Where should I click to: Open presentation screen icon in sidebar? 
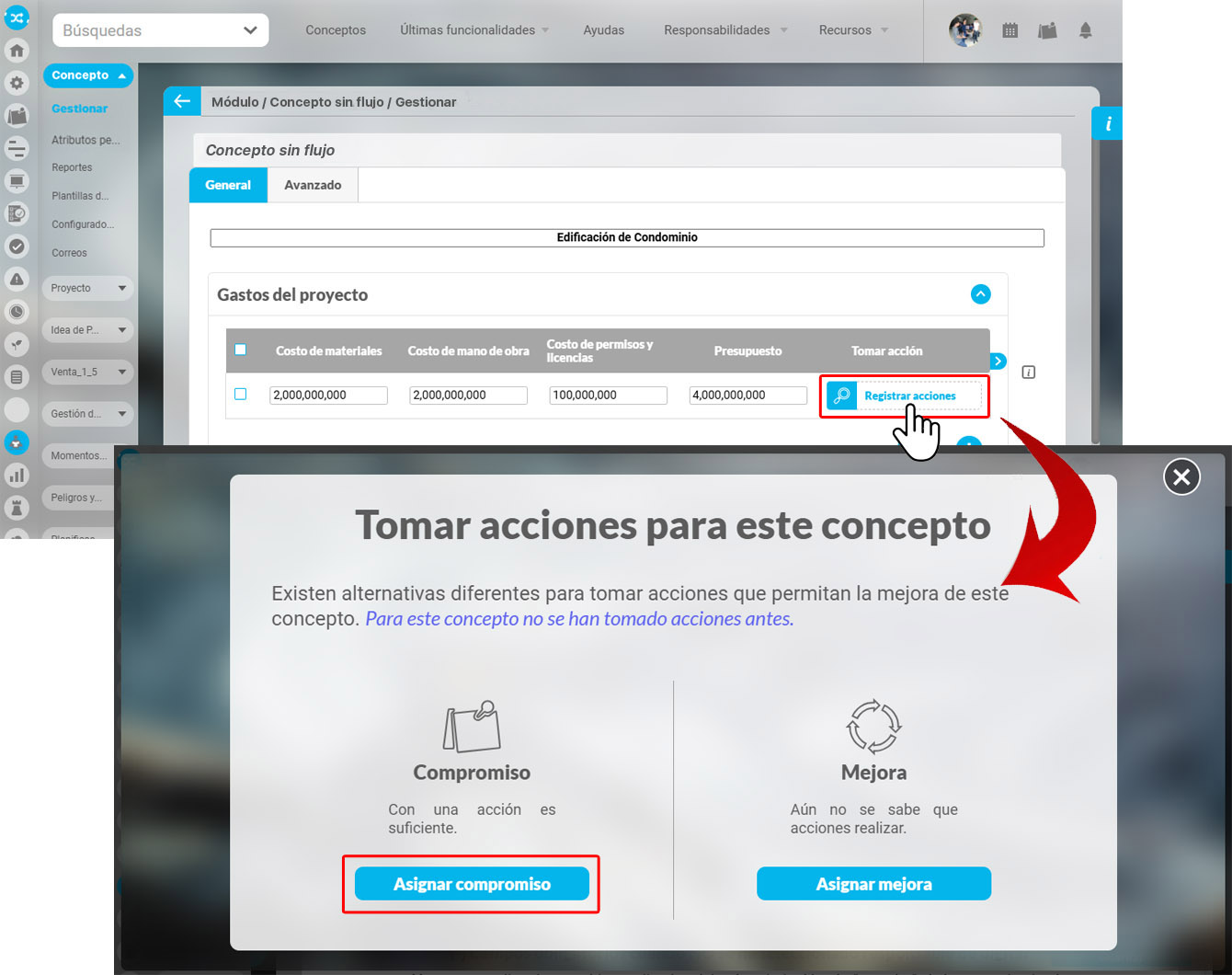coord(17,181)
